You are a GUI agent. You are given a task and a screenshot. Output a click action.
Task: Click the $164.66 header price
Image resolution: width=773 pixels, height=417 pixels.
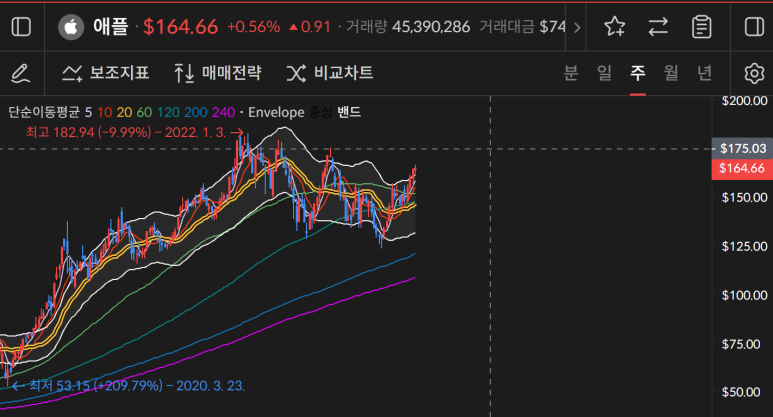[x=180, y=27]
